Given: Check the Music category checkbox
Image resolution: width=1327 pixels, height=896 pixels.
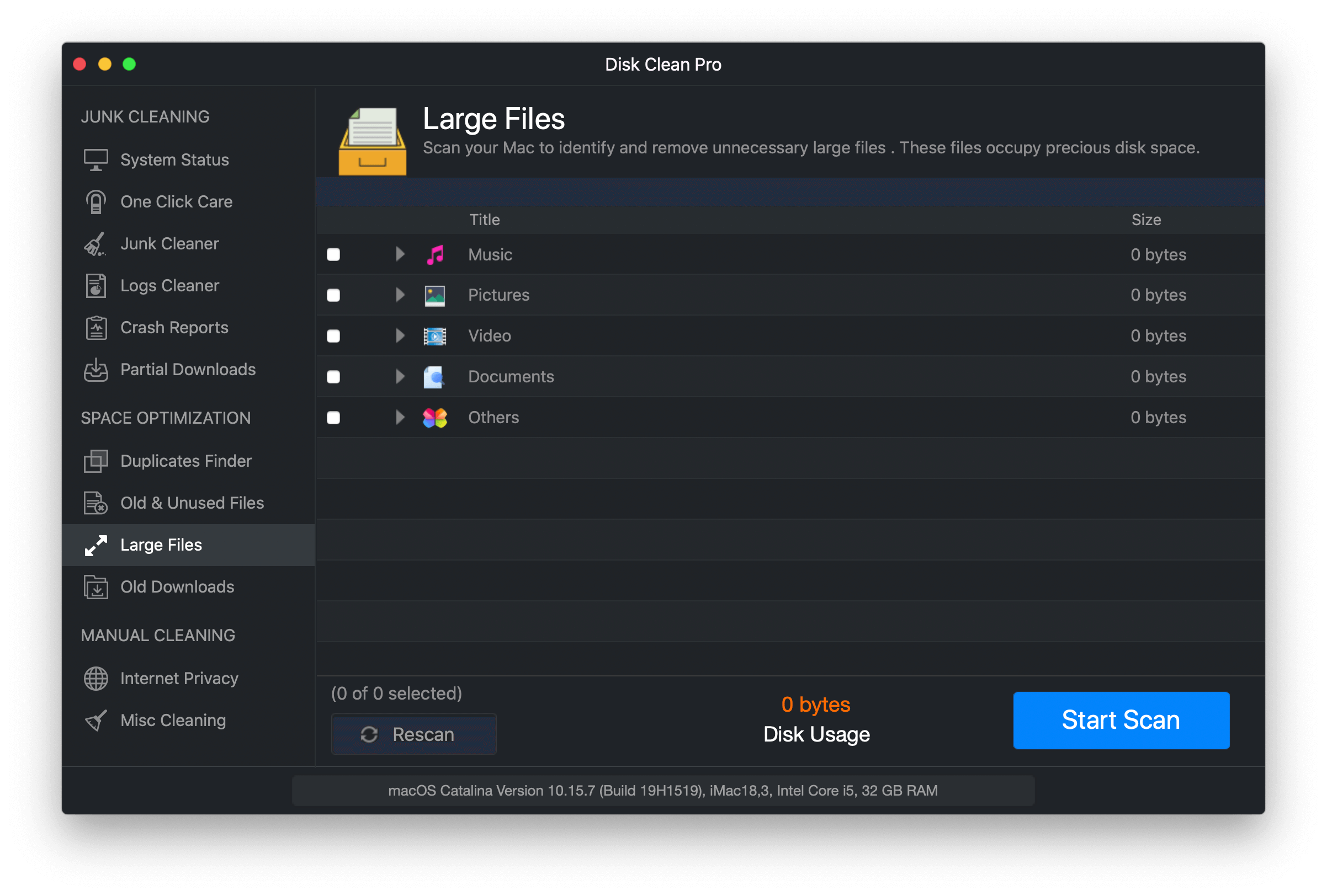Looking at the screenshot, I should [333, 254].
